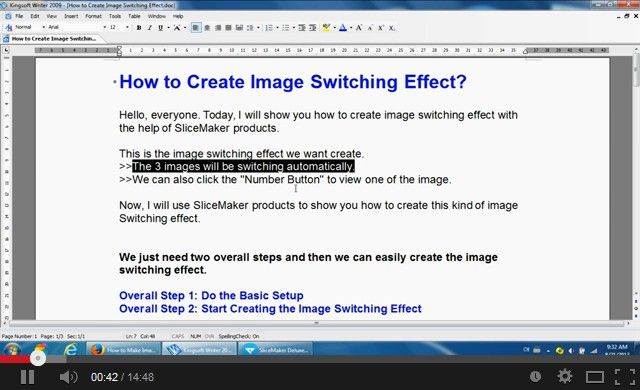Open the View menu
The width and height of the screenshot is (640, 390).
pos(51,16)
